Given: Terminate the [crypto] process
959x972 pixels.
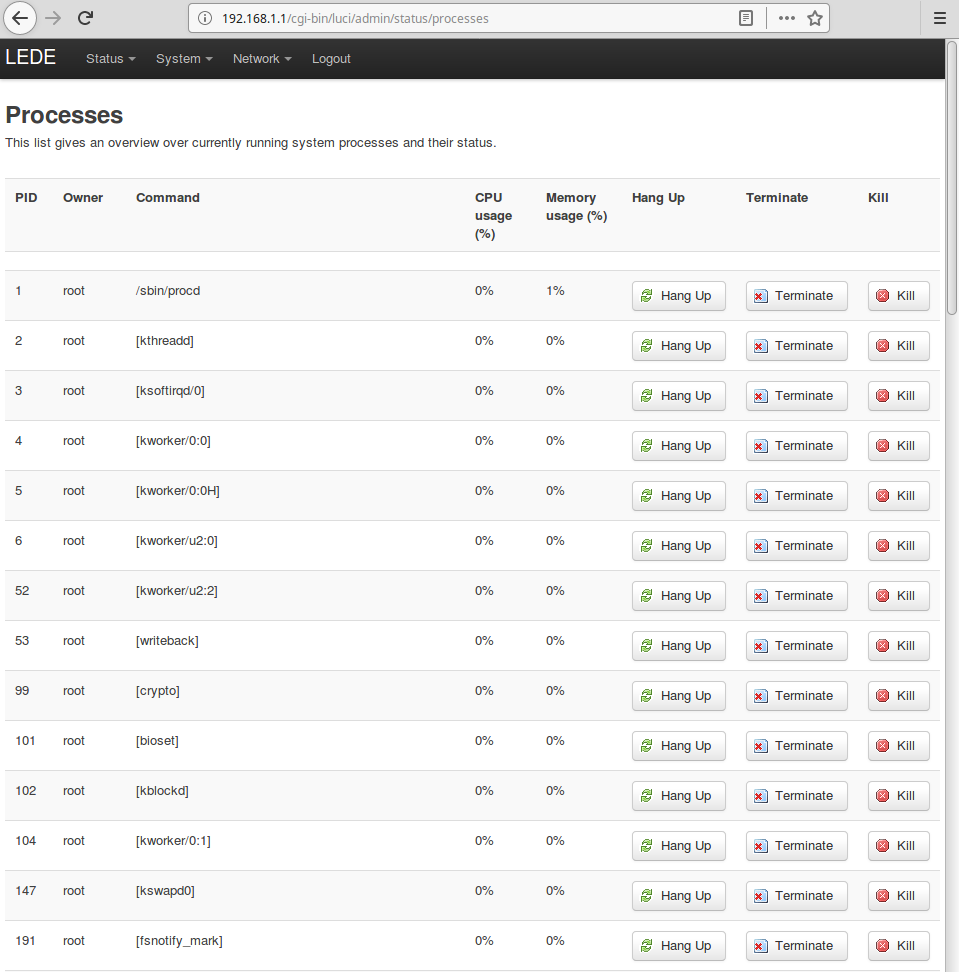Looking at the screenshot, I should [x=796, y=696].
